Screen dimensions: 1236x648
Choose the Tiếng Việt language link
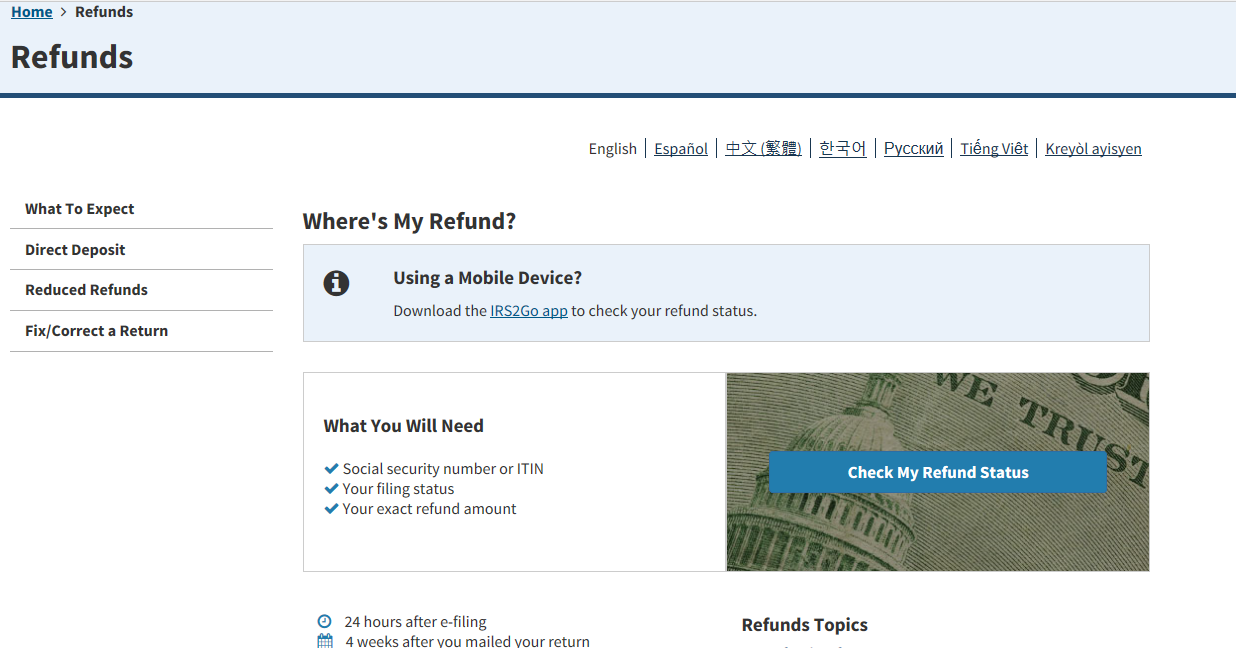(x=994, y=148)
